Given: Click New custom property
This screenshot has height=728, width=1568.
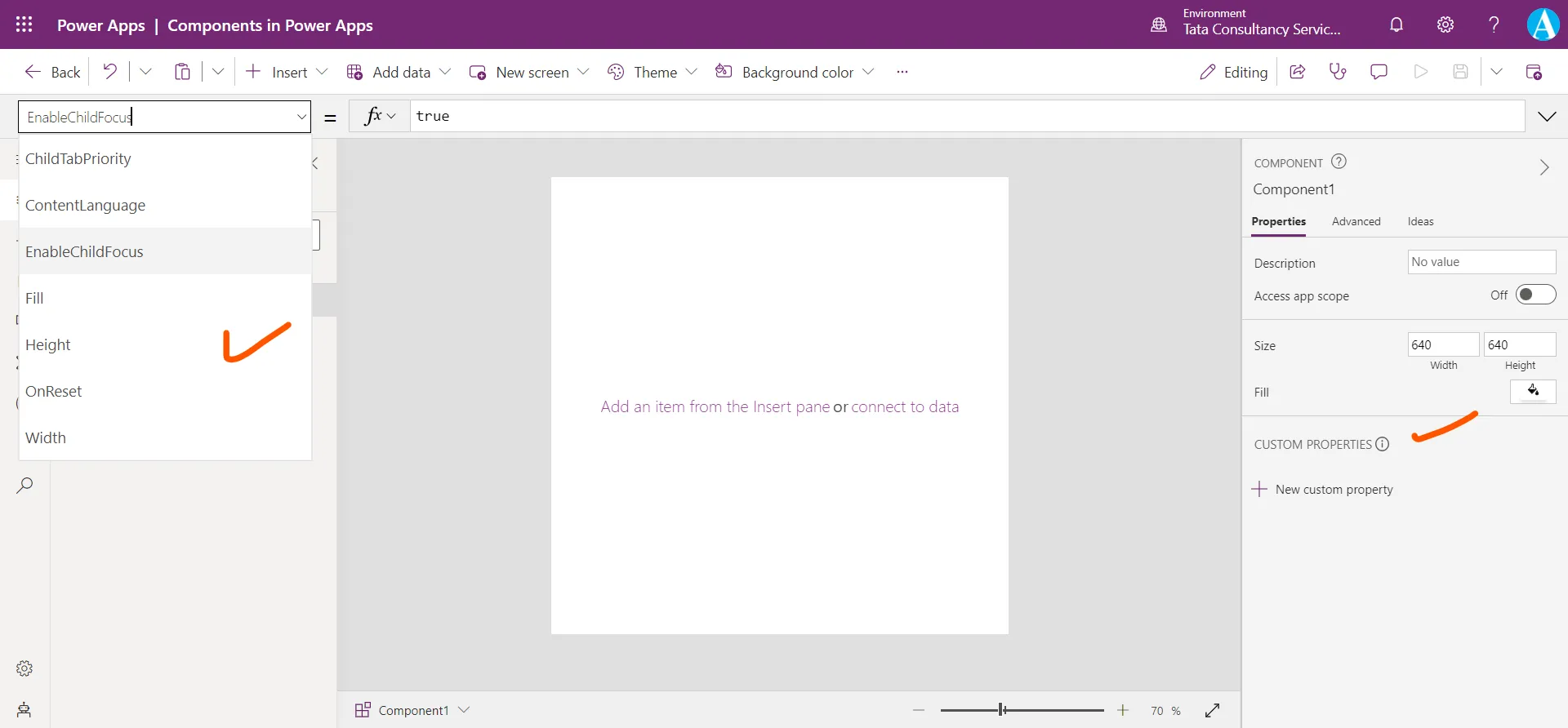Looking at the screenshot, I should tap(1322, 489).
